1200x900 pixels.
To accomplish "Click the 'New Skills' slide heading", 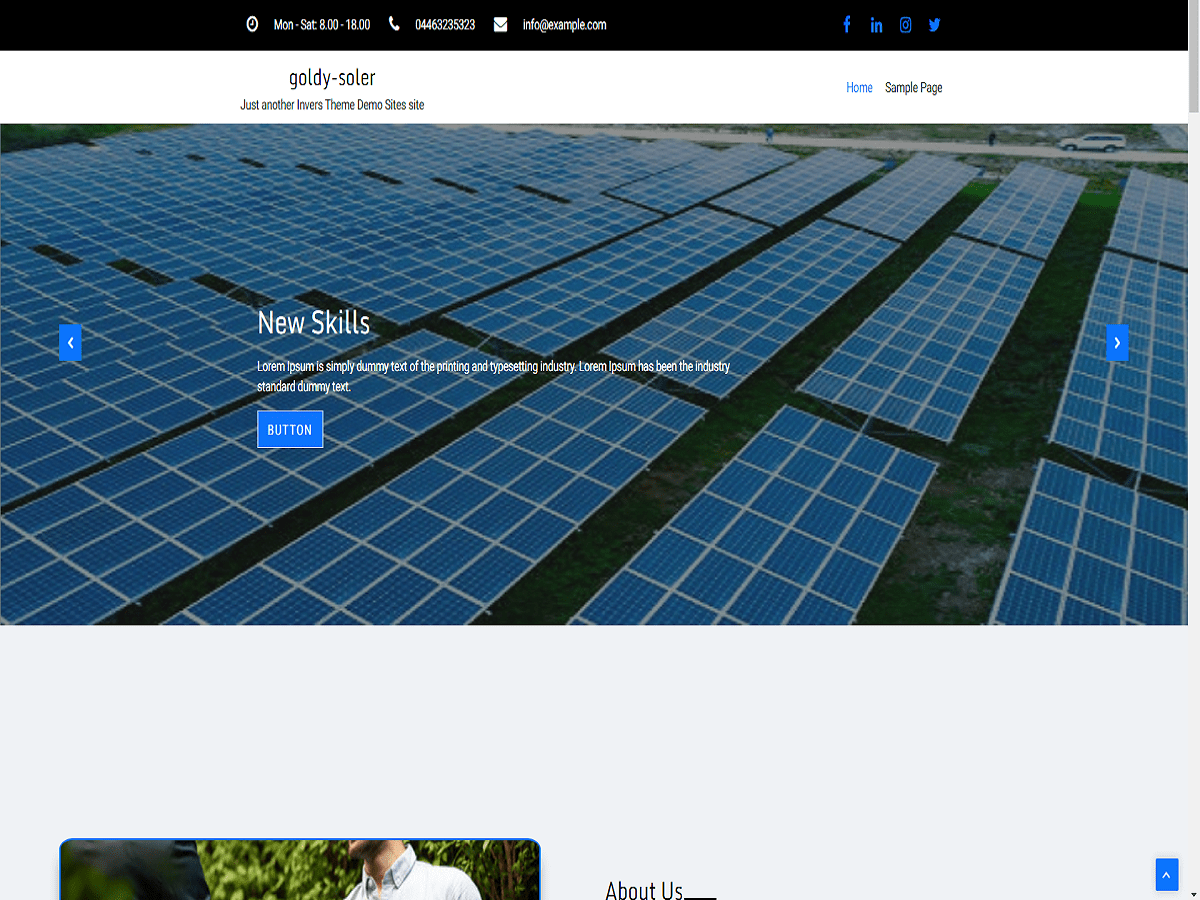I will 314,322.
